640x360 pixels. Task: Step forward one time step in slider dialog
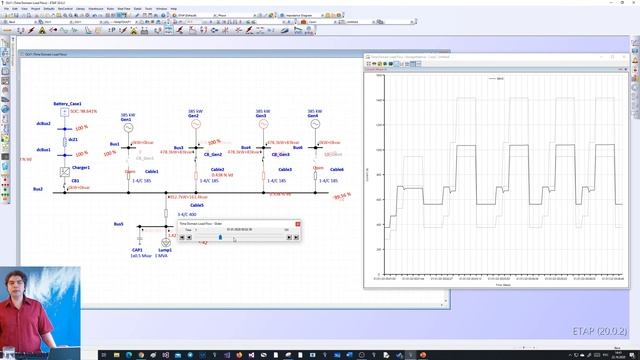pyautogui.click(x=289, y=238)
